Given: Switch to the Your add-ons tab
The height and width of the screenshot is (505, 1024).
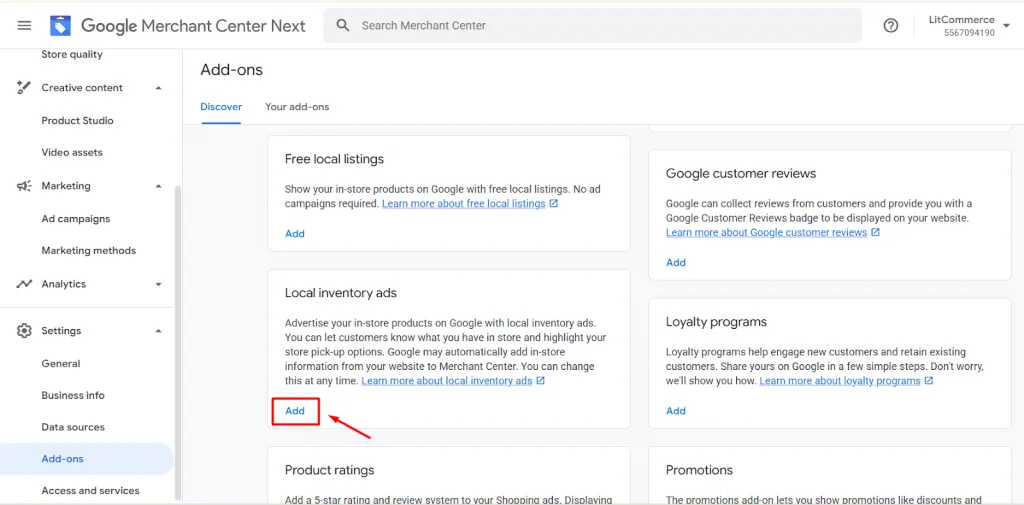Looking at the screenshot, I should click(297, 106).
